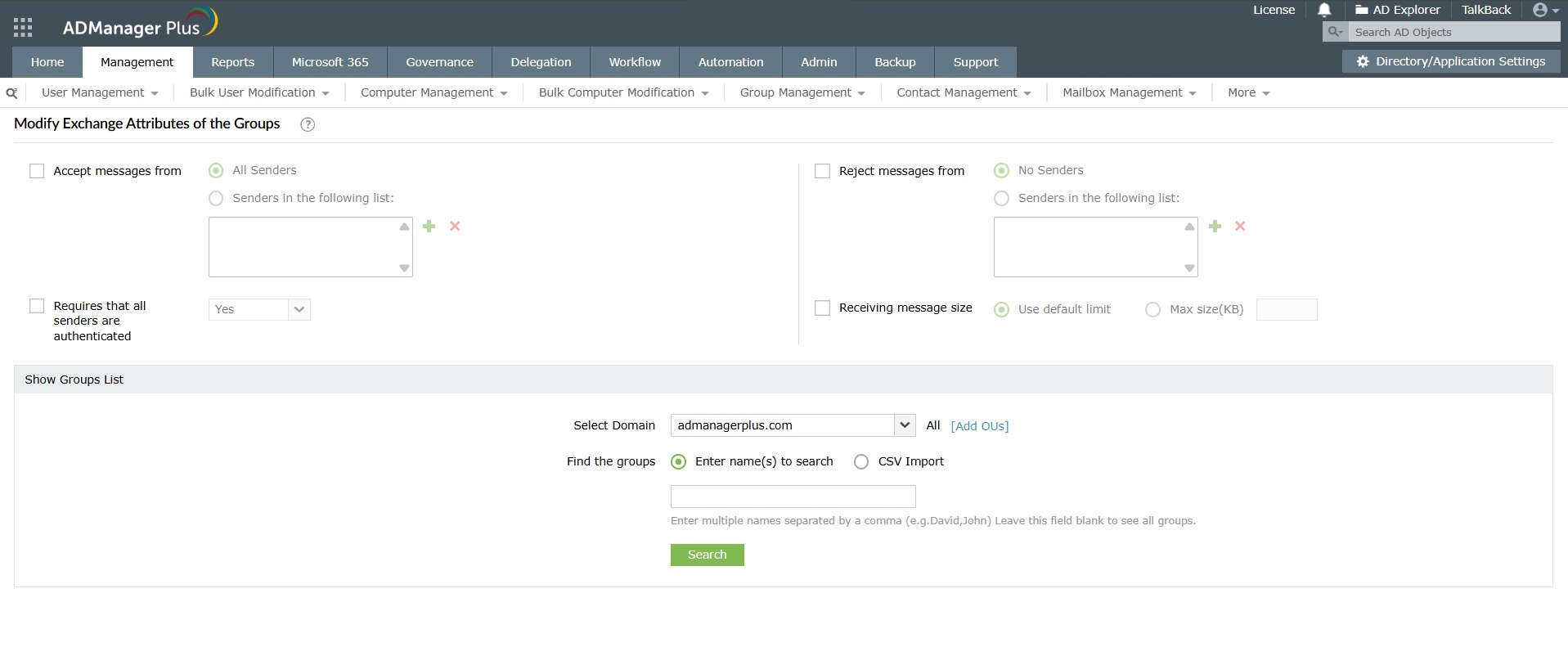Check the Reject messages from checkbox
Viewport: 1568px width, 647px height.
click(823, 171)
